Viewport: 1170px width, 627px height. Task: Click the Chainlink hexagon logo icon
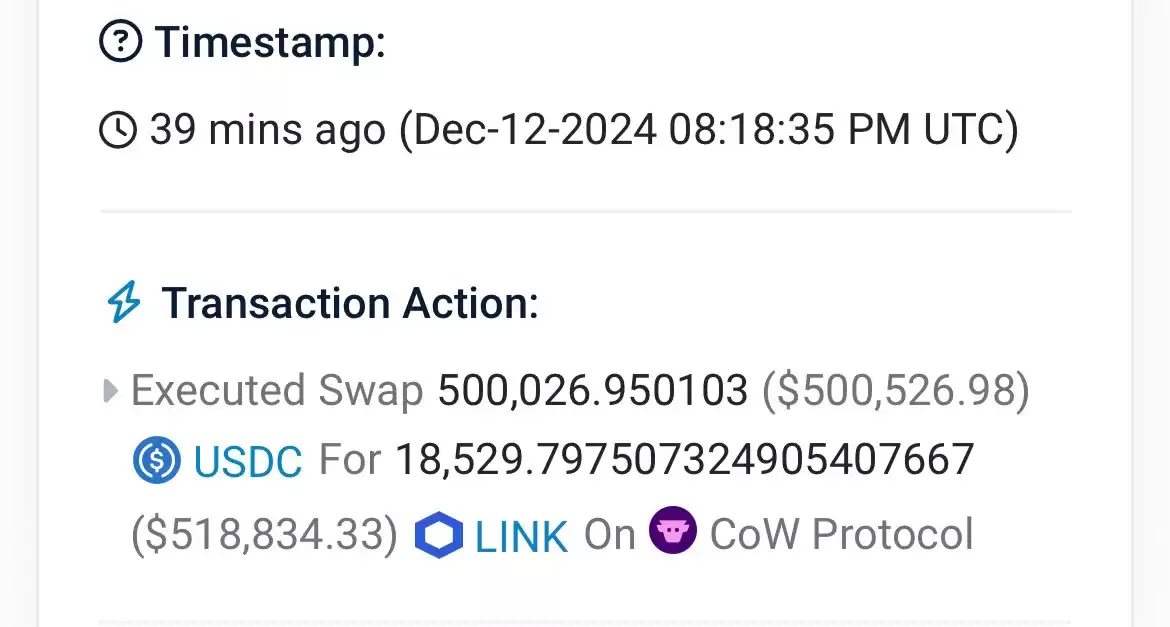pos(439,534)
